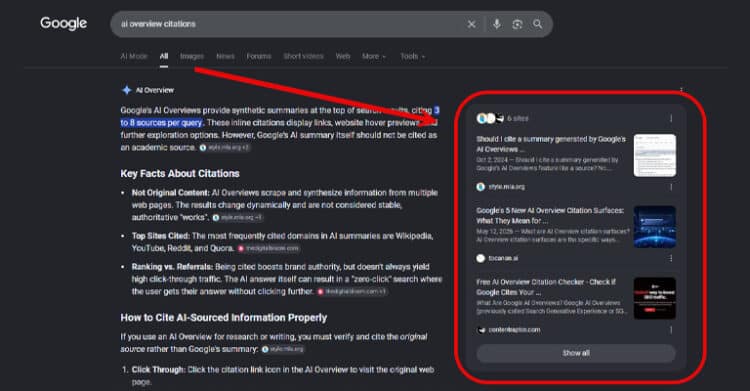Switch to the Short videos tab
Image resolution: width=750 pixels, height=391 pixels.
tap(303, 56)
